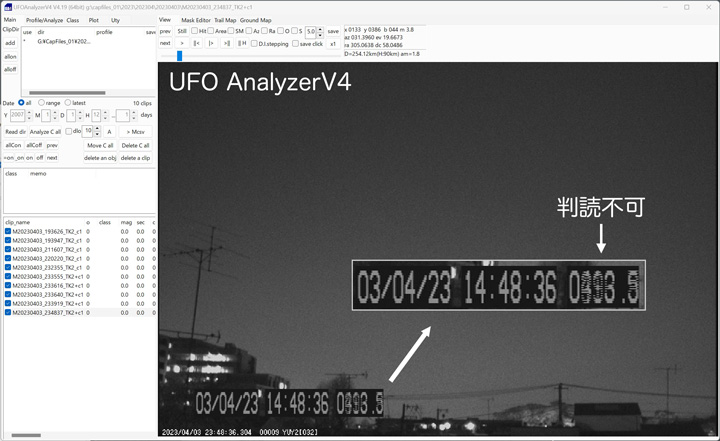Click the save button beside 5.0 value
Screen dimensions: 720x441
333,31
